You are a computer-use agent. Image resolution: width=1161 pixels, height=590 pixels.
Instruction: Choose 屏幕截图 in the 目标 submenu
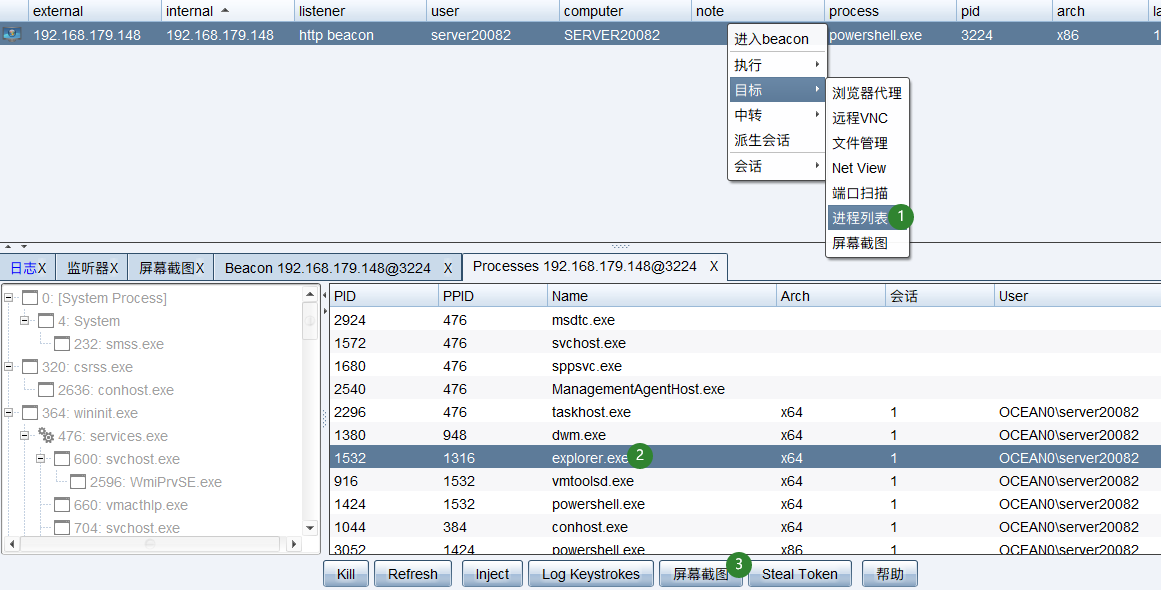(867, 243)
